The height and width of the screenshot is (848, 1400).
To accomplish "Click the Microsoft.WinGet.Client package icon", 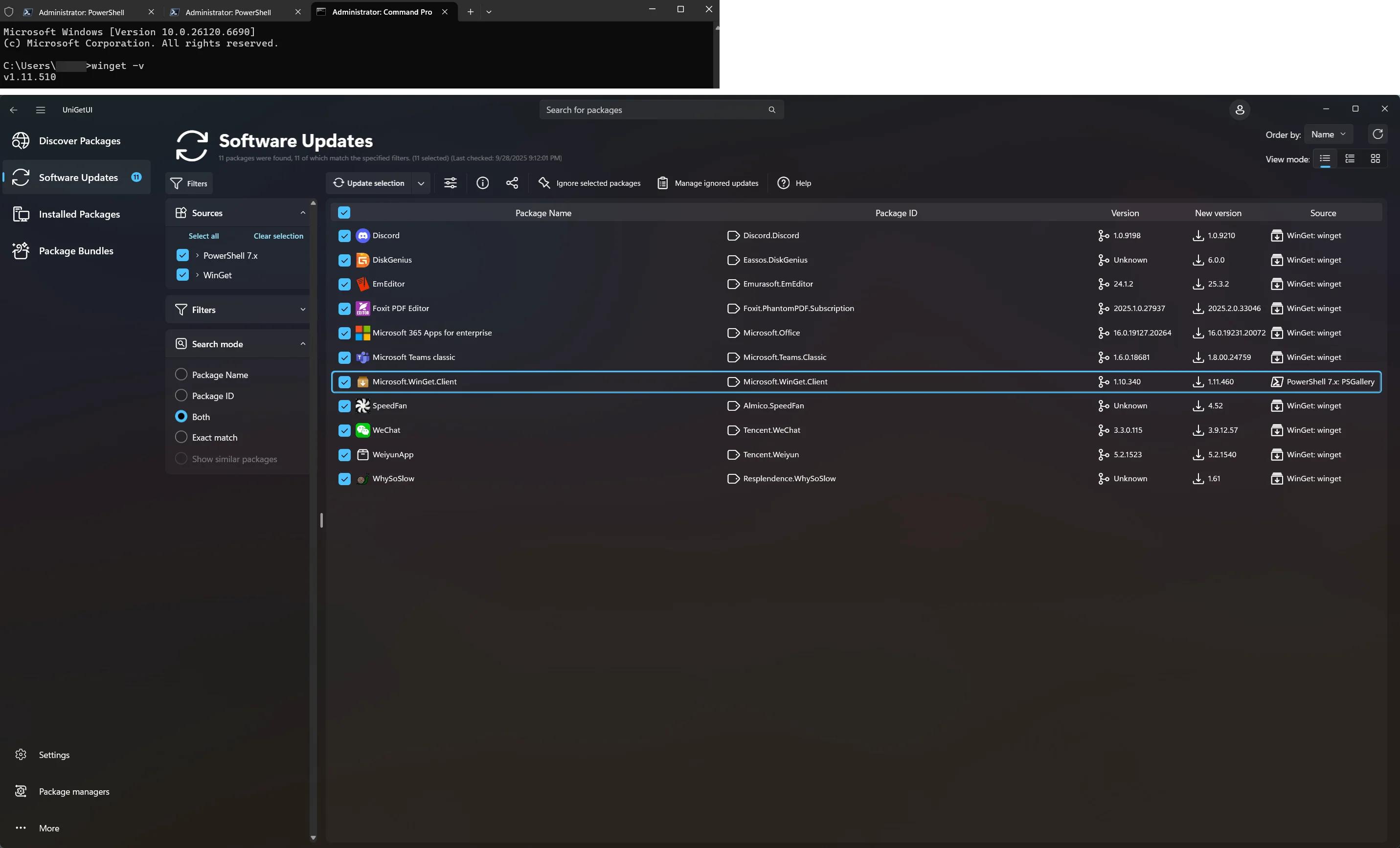I will 362,381.
